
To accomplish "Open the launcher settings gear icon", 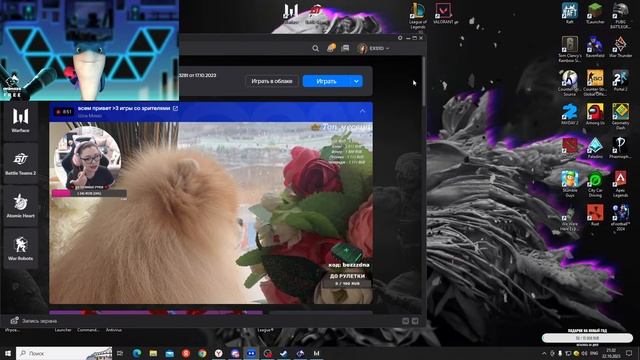I will tap(400, 38).
